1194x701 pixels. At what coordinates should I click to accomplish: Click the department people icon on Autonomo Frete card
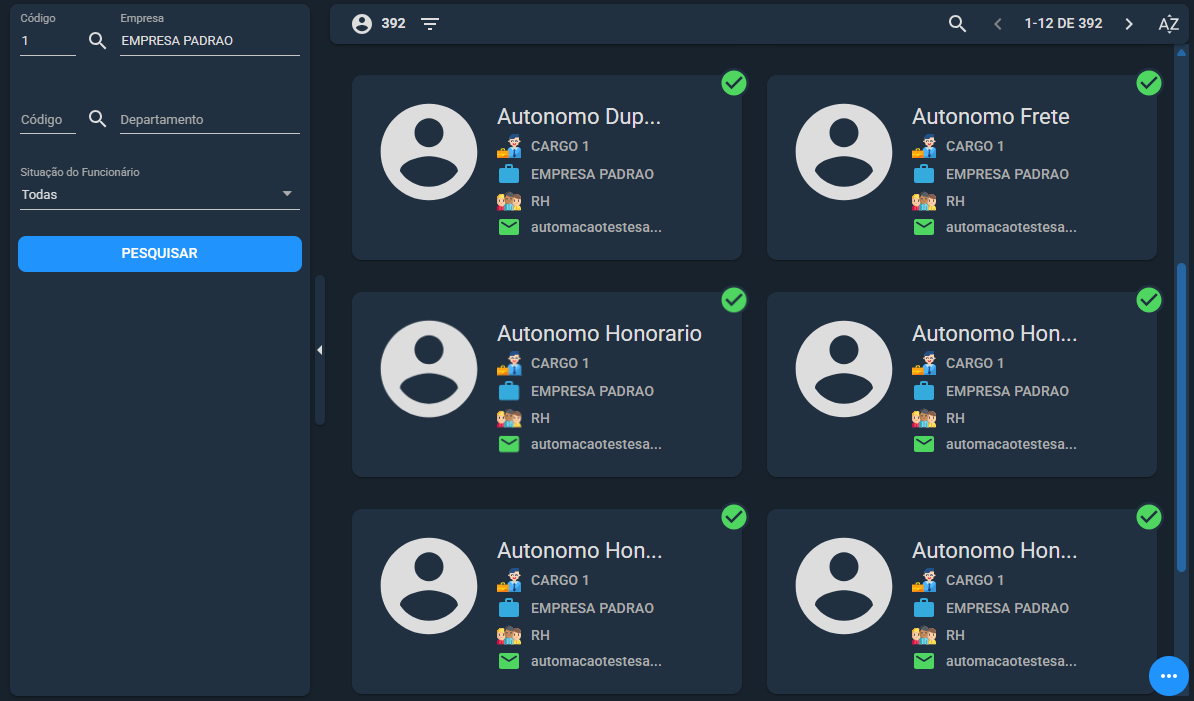[x=924, y=201]
